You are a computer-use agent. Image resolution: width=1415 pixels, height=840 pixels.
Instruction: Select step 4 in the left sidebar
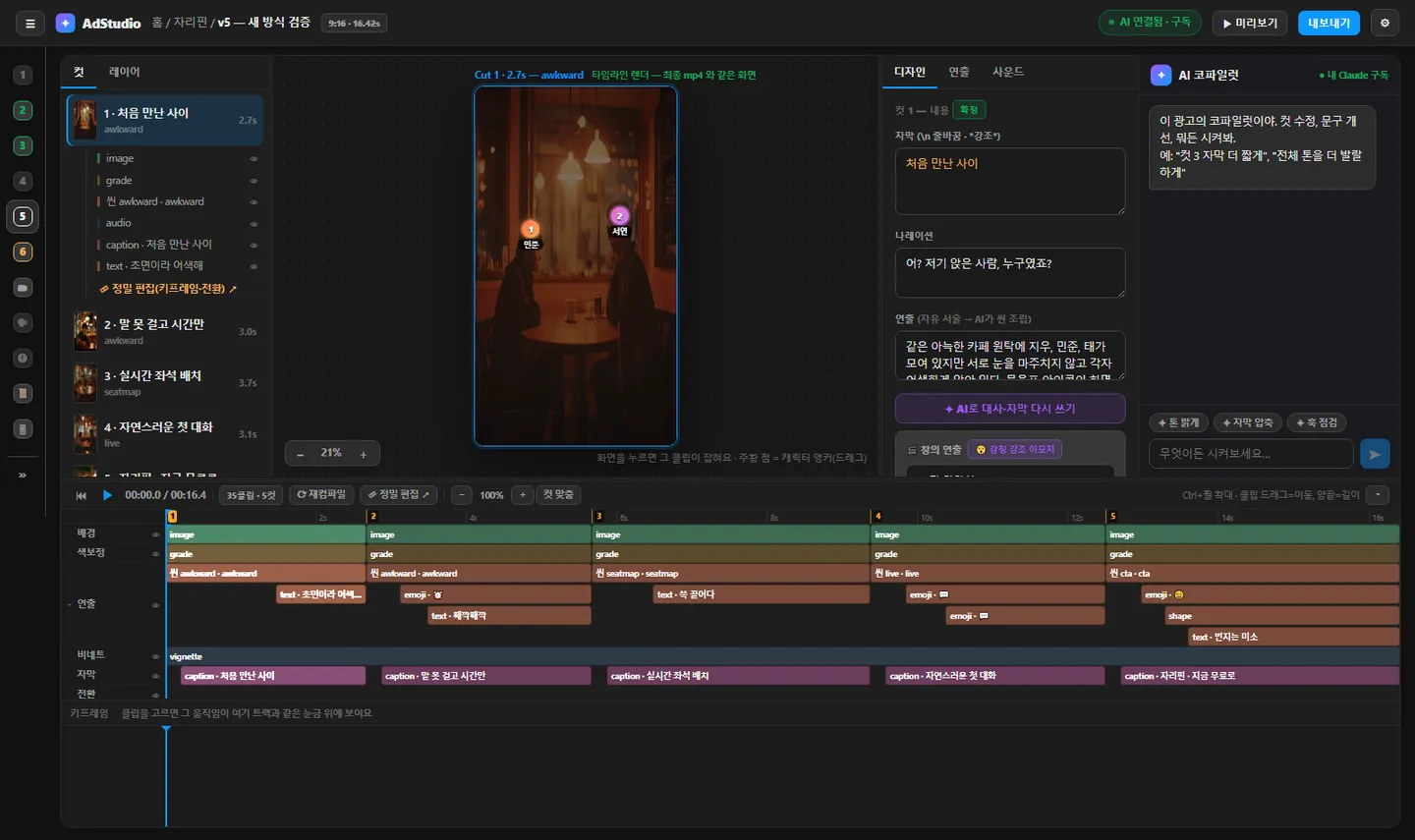tap(23, 181)
